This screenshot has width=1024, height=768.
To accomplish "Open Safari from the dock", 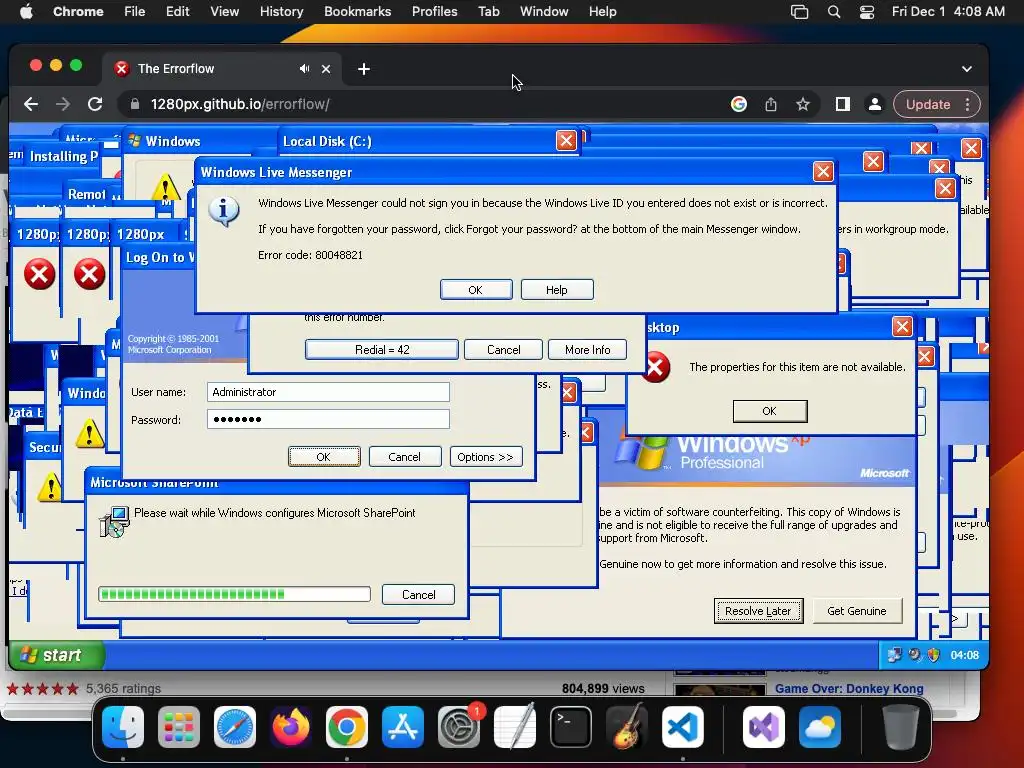I will tap(234, 727).
